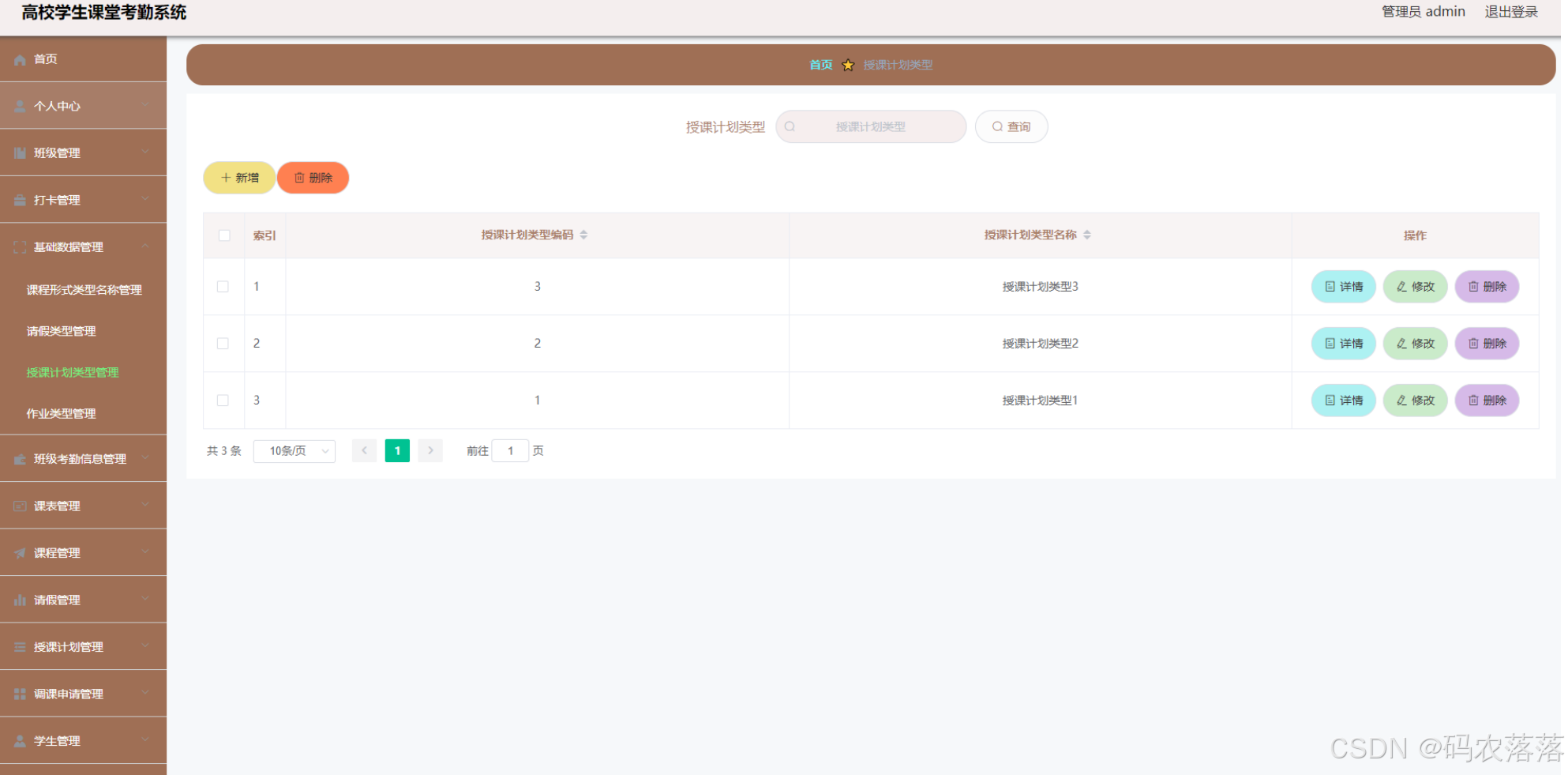Open the 调课申请管理 menu

coord(83,694)
